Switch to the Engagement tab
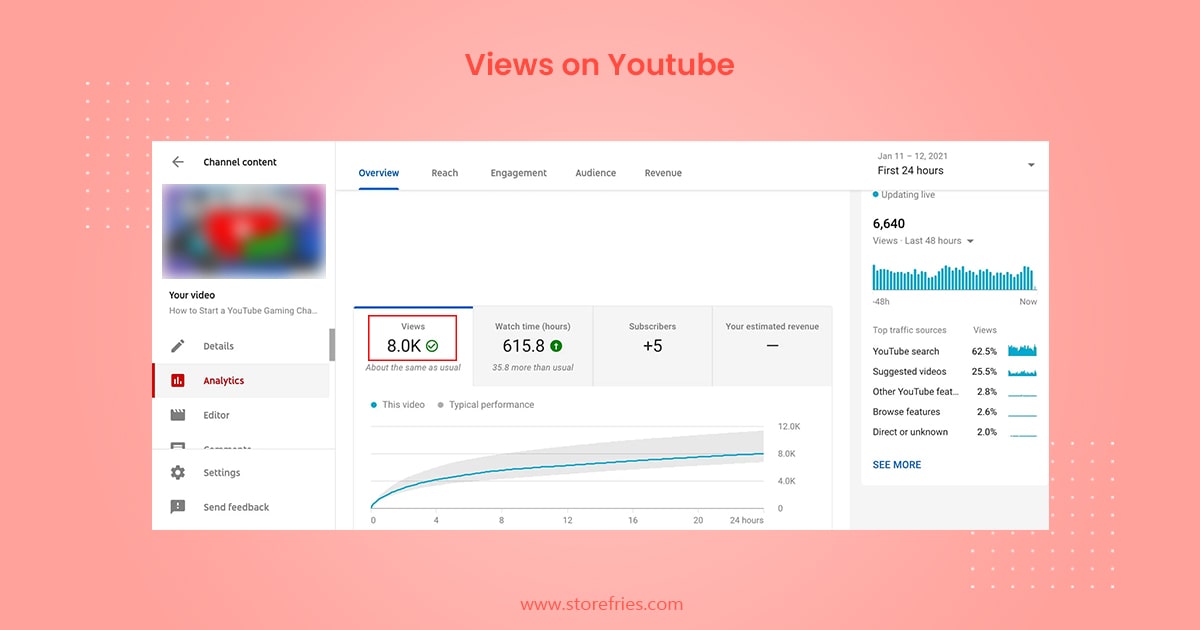Image resolution: width=1200 pixels, height=630 pixels. click(x=518, y=173)
